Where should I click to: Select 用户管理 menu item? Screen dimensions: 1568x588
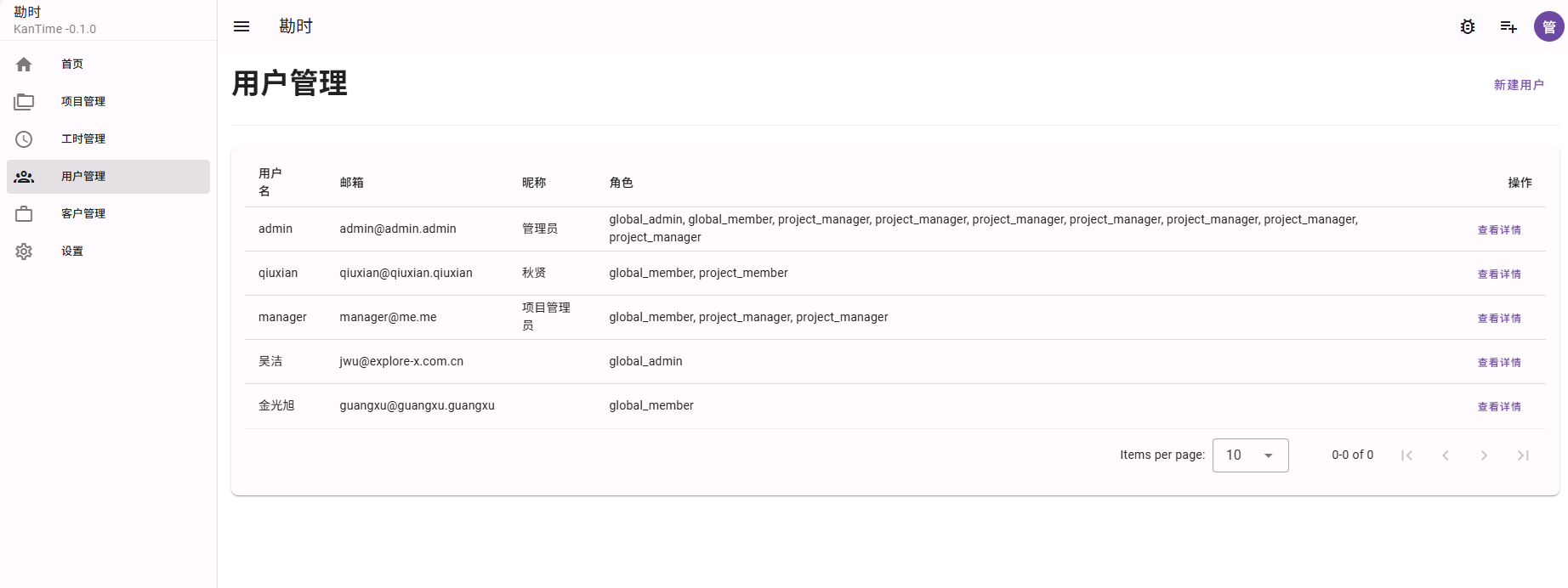tap(108, 176)
